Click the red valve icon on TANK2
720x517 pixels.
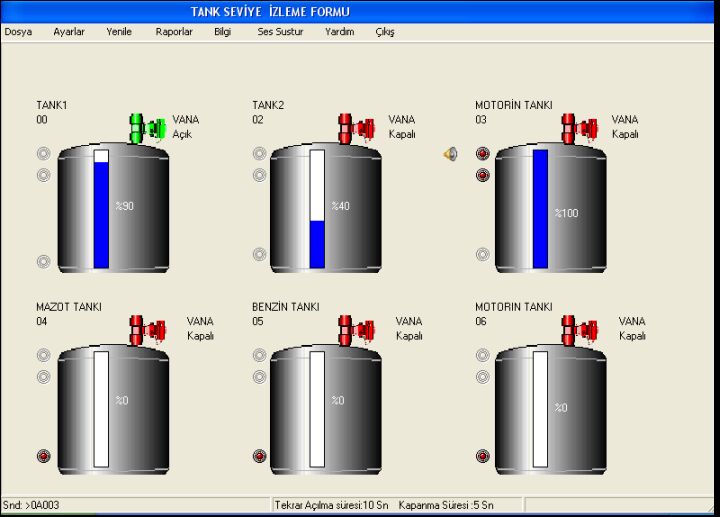(x=356, y=127)
